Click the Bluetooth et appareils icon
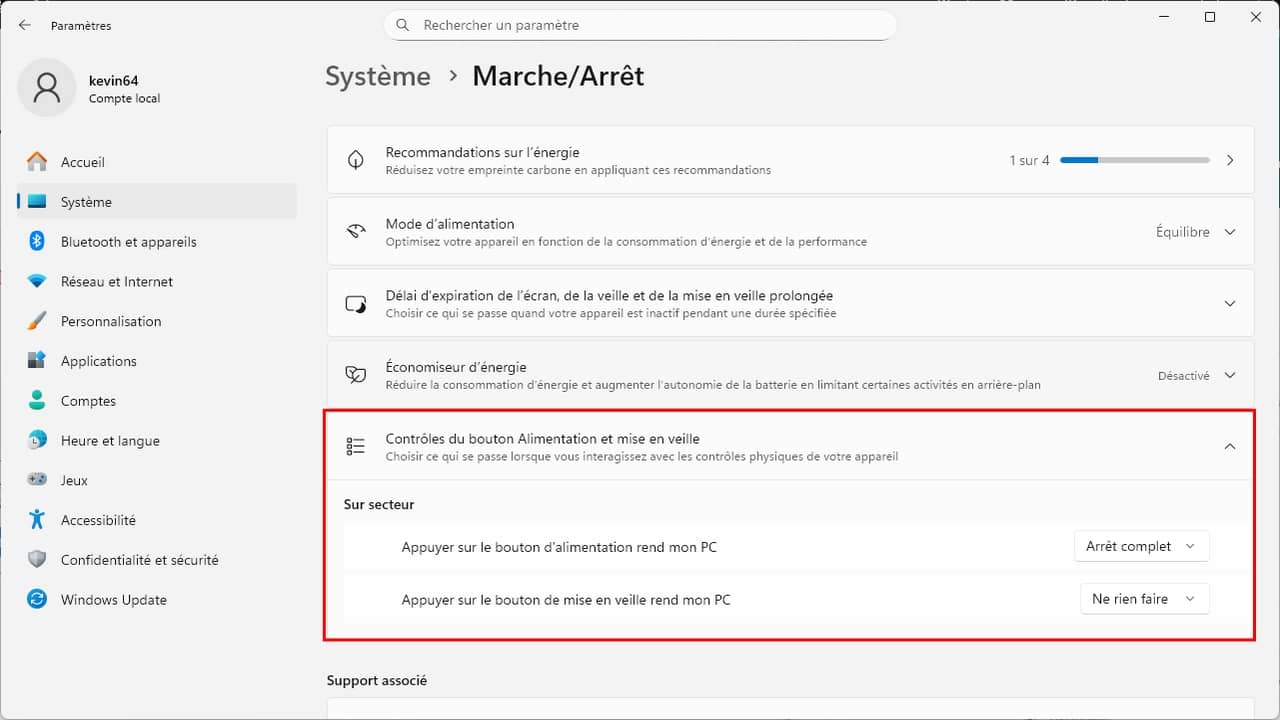The height and width of the screenshot is (720, 1280). [x=37, y=241]
